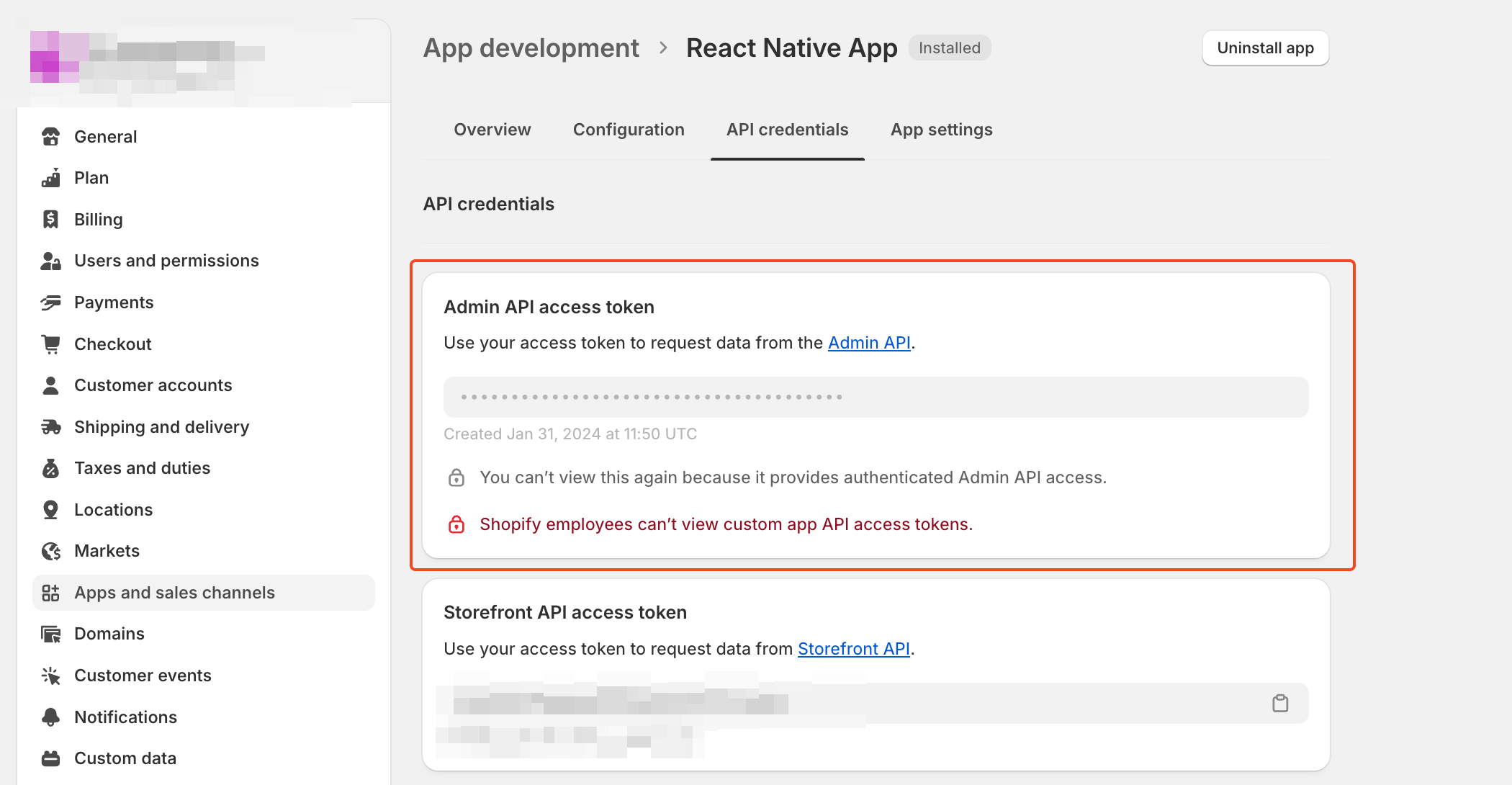Viewport: 1512px width, 785px height.
Task: Click the Notifications bell icon
Action: click(x=50, y=717)
